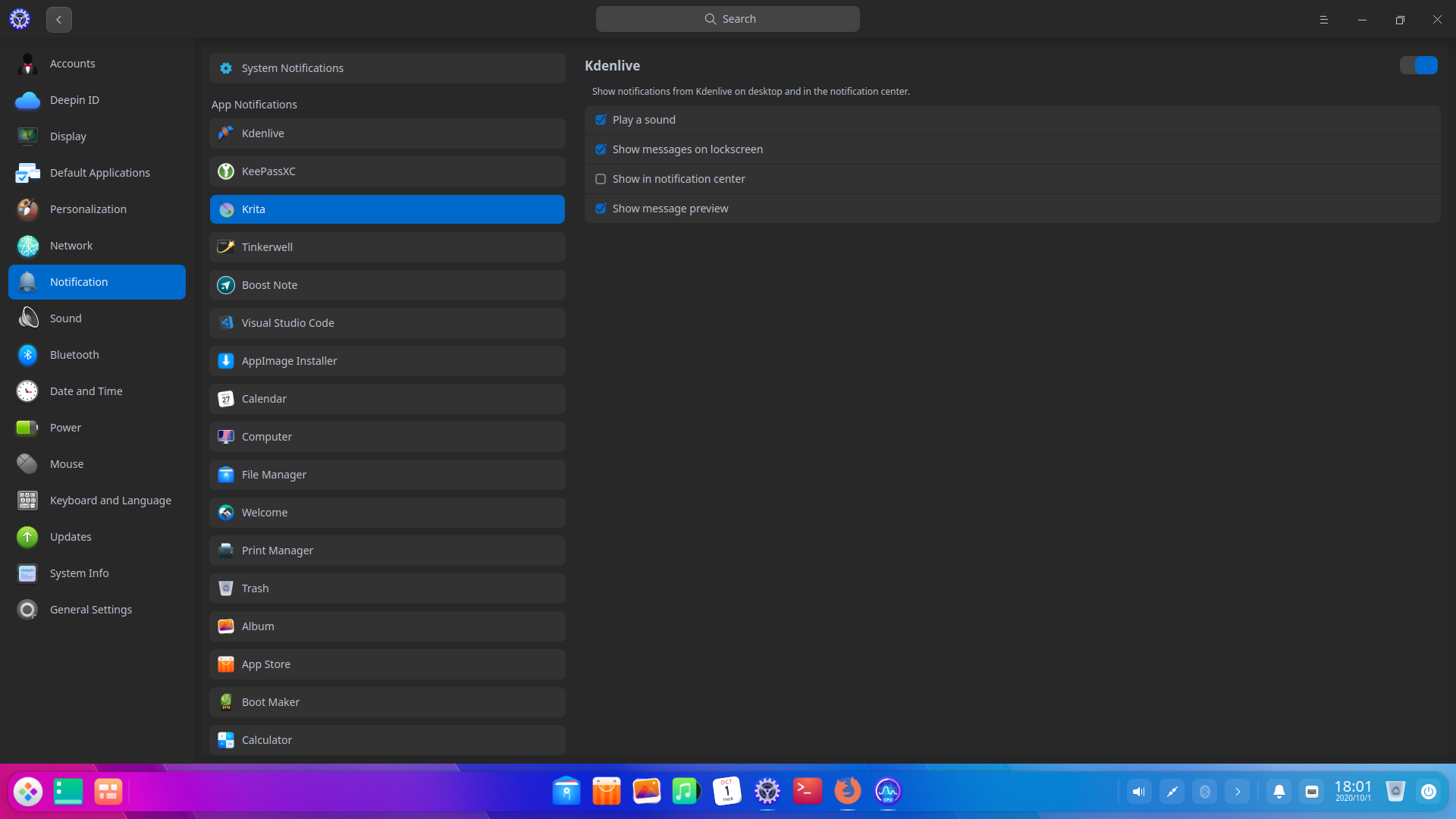The height and width of the screenshot is (819, 1456).
Task: Open Updates settings in the sidebar
Action: pos(72,536)
